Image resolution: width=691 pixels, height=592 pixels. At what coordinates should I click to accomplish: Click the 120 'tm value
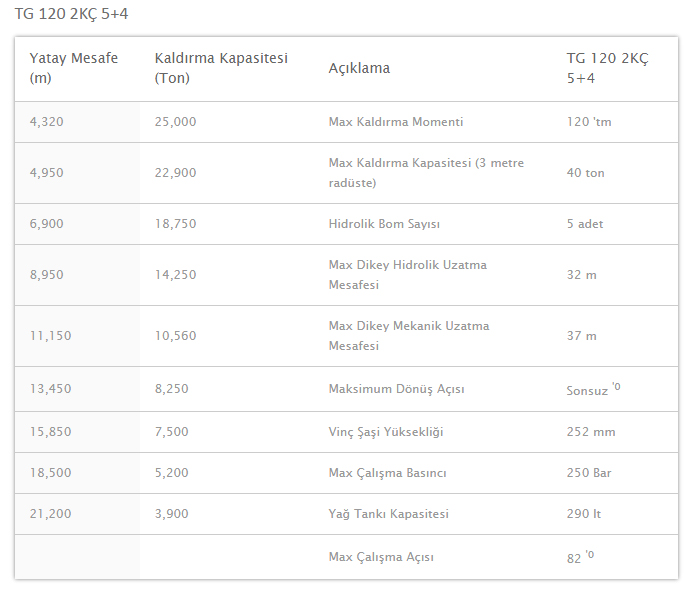[x=588, y=122]
